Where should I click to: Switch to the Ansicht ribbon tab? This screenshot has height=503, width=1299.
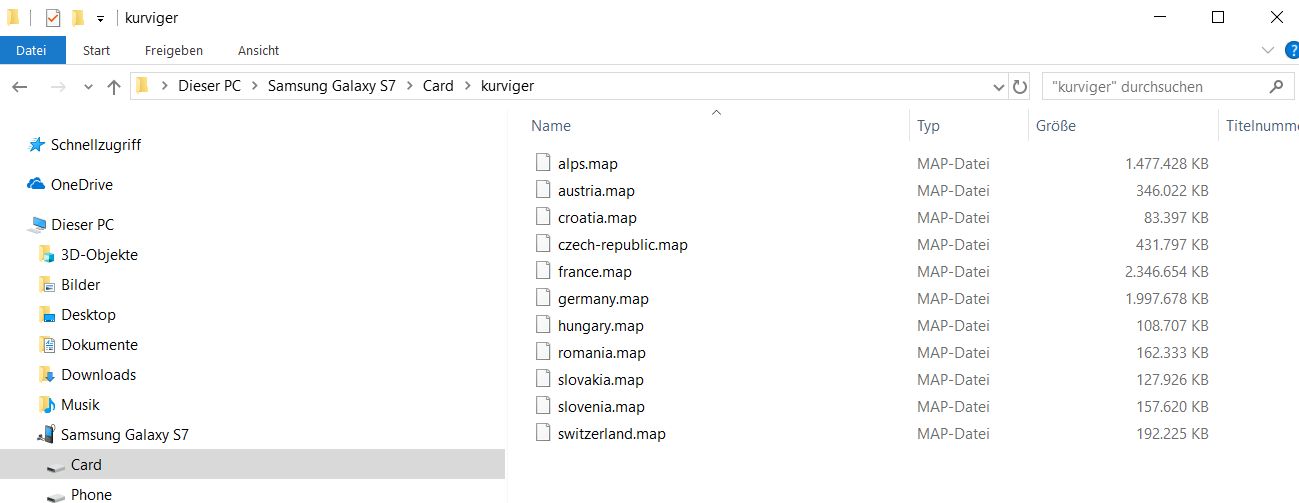pyautogui.click(x=258, y=50)
